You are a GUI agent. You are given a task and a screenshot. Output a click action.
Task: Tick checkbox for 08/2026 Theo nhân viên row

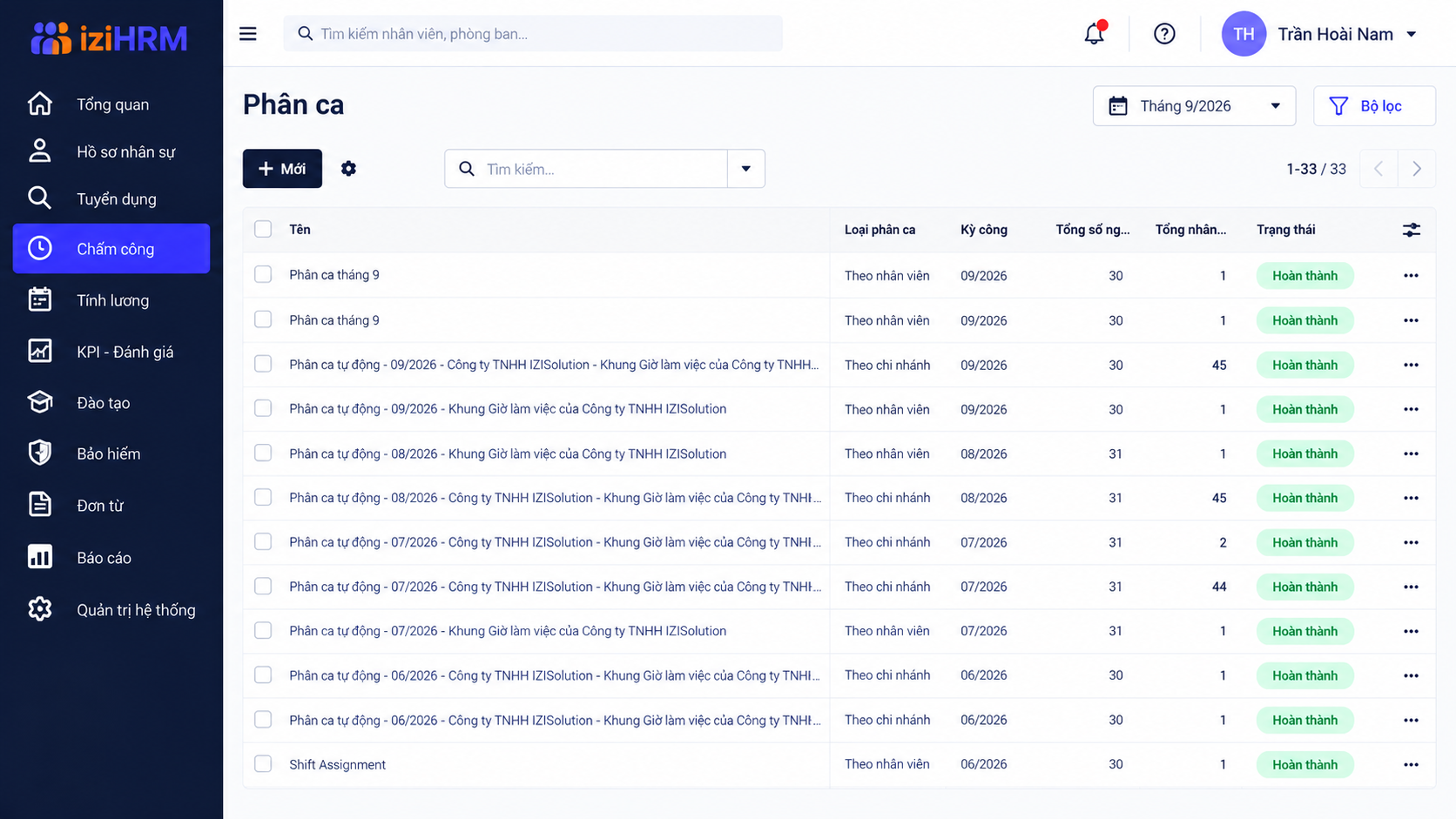(x=263, y=453)
